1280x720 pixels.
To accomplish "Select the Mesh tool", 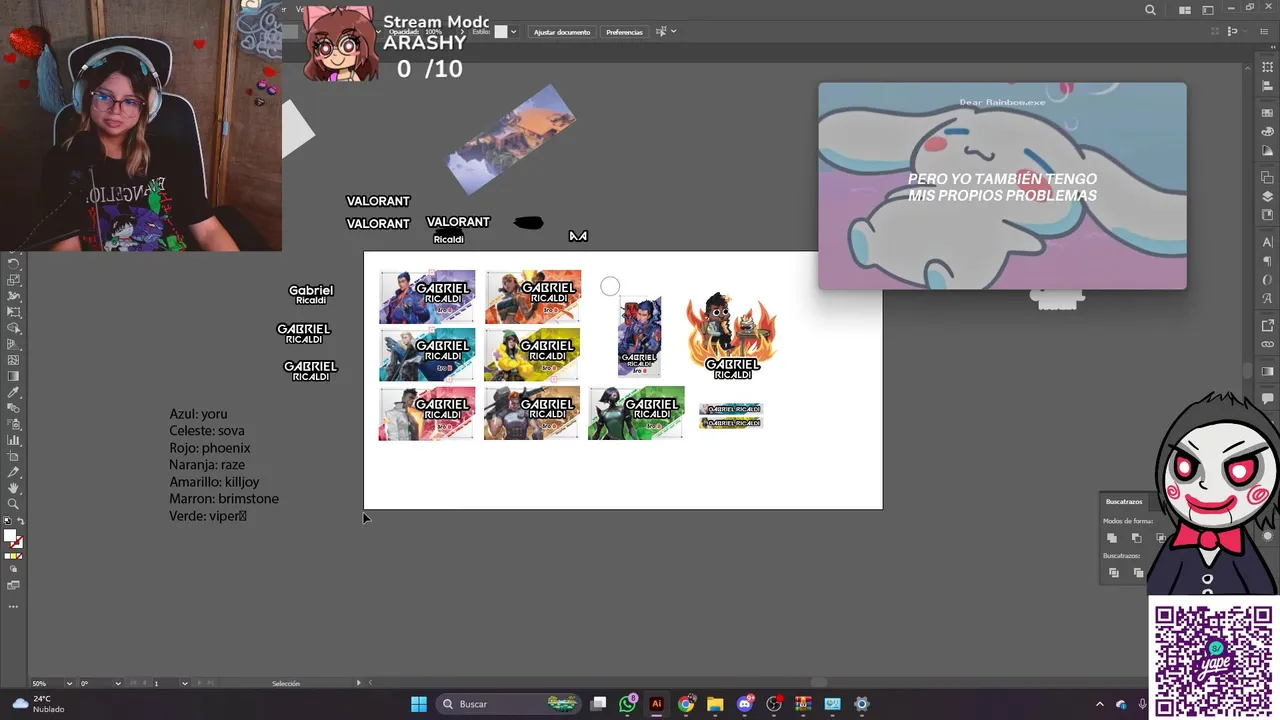I will click(14, 360).
